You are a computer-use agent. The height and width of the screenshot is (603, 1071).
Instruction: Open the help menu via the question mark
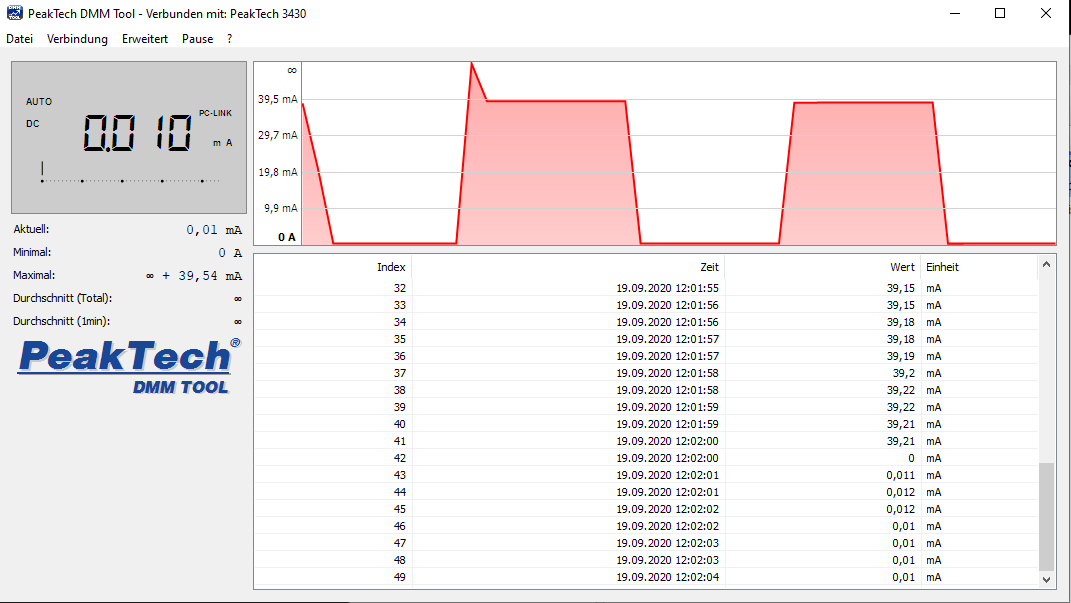[228, 39]
